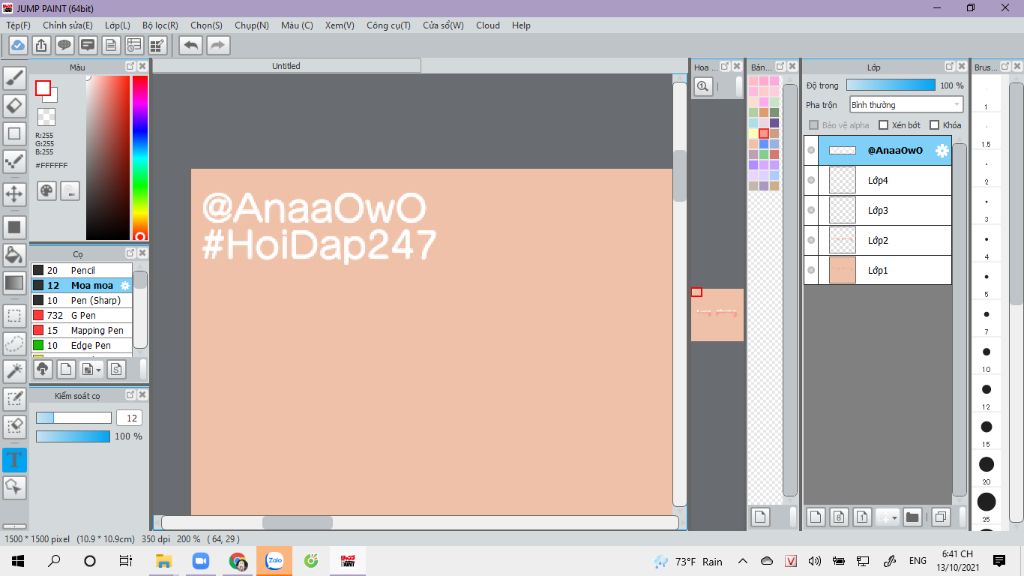Switch to the Untitled document tab
The width and height of the screenshot is (1024, 576).
pos(286,66)
